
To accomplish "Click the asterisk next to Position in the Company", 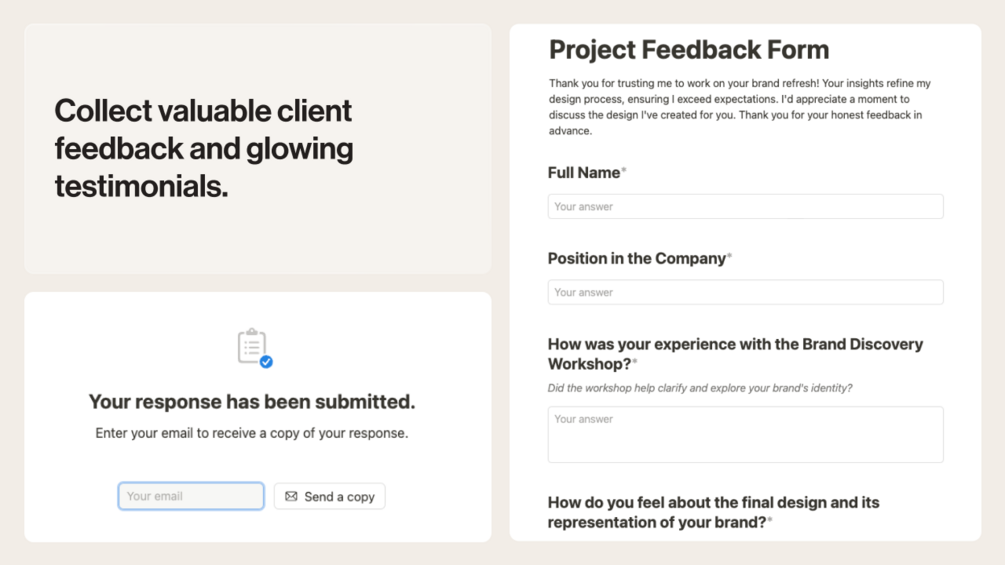I will coord(730,257).
